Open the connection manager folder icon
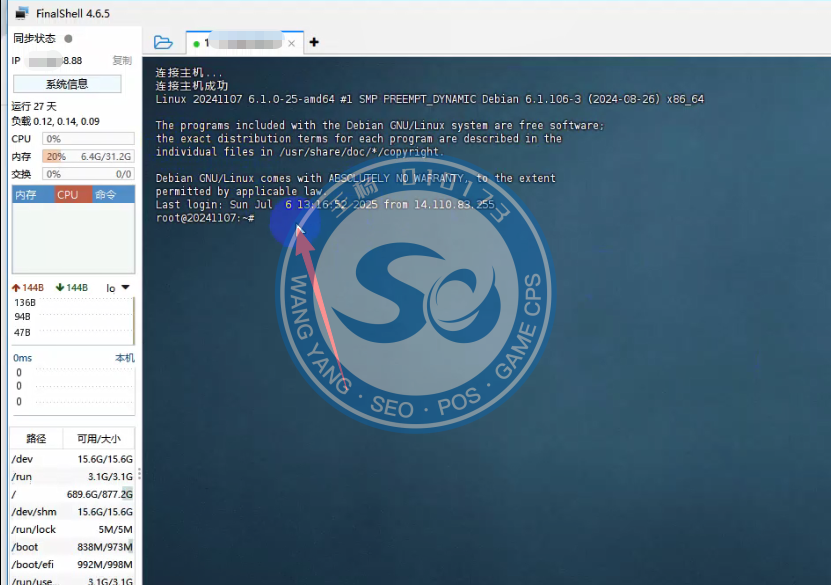This screenshot has width=831, height=585. [x=164, y=43]
